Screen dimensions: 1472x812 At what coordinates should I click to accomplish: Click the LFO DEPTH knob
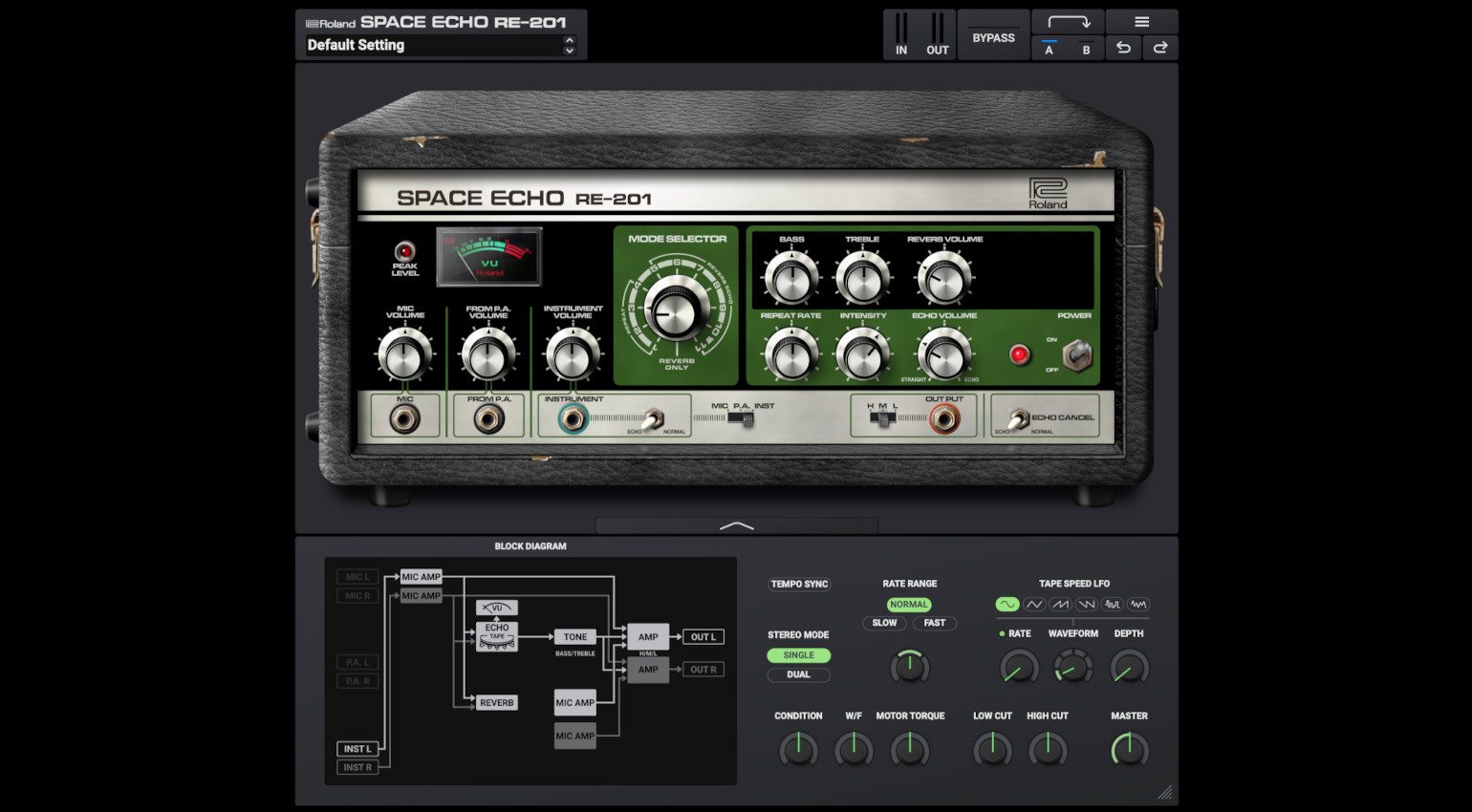[1129, 667]
